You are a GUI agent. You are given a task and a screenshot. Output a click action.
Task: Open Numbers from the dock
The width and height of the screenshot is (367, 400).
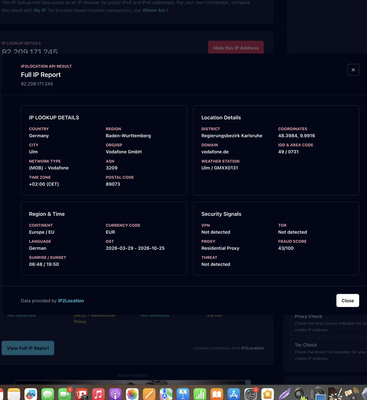point(200,394)
